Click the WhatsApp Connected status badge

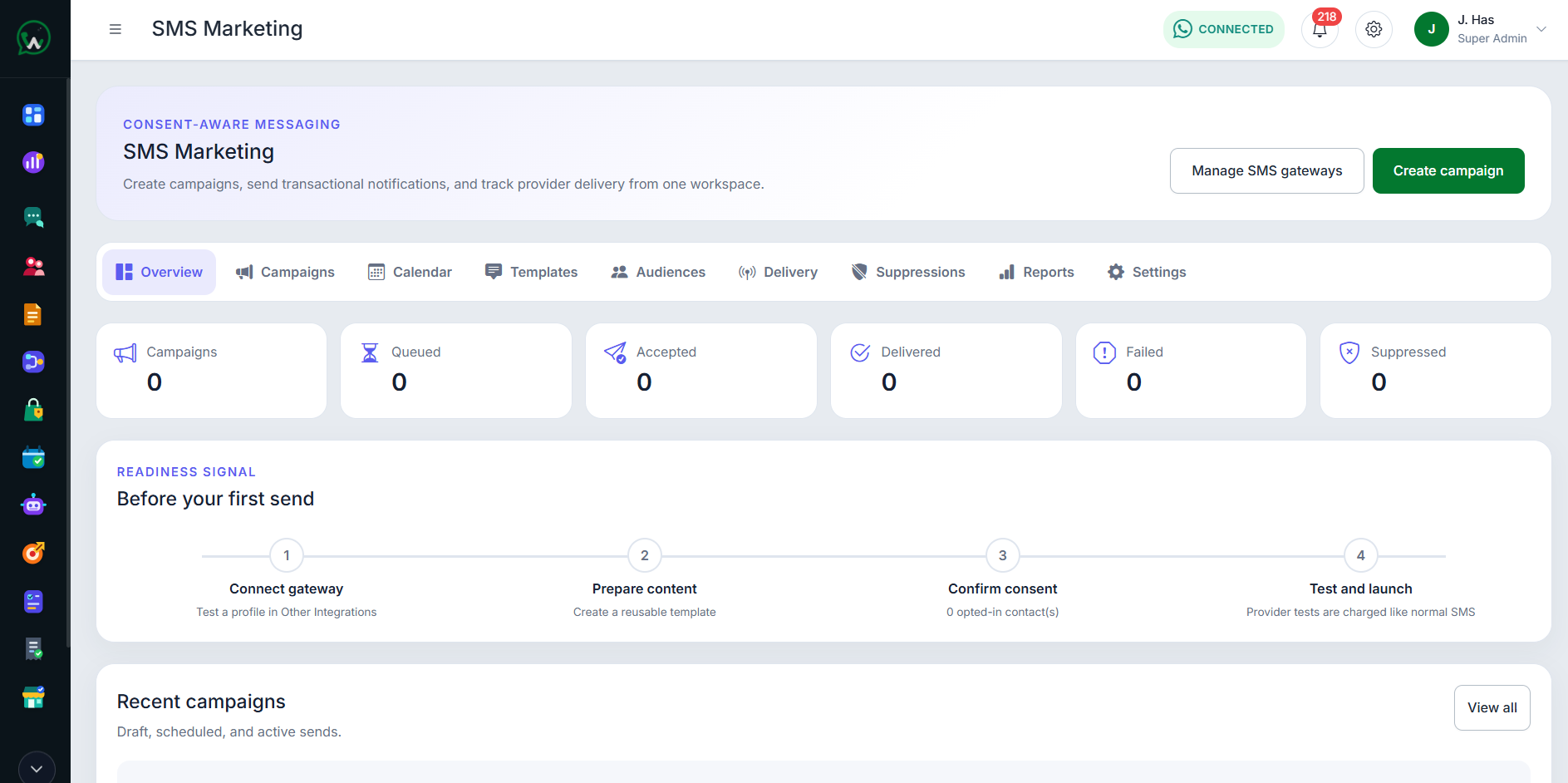click(x=1223, y=29)
